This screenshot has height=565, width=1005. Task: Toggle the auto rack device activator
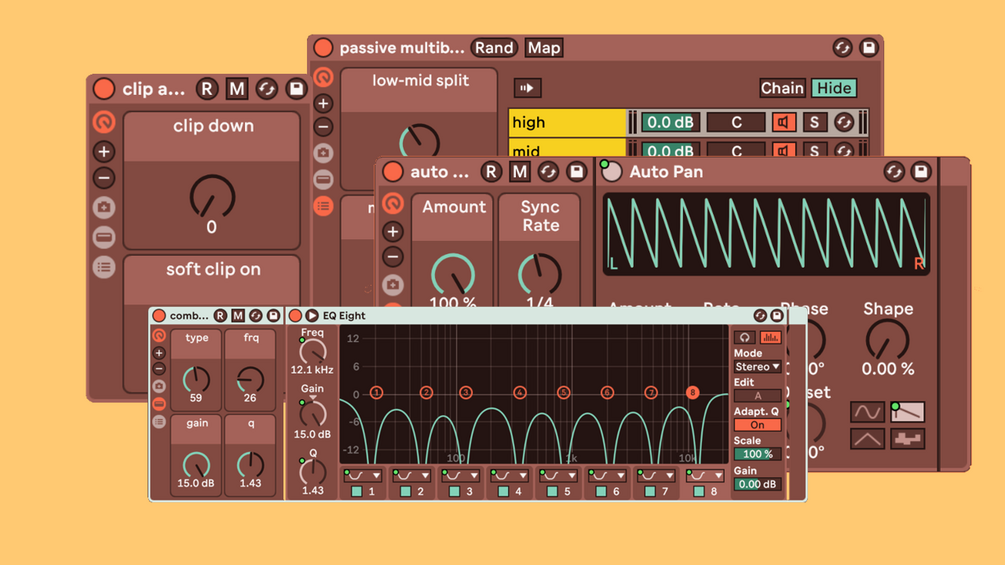392,172
